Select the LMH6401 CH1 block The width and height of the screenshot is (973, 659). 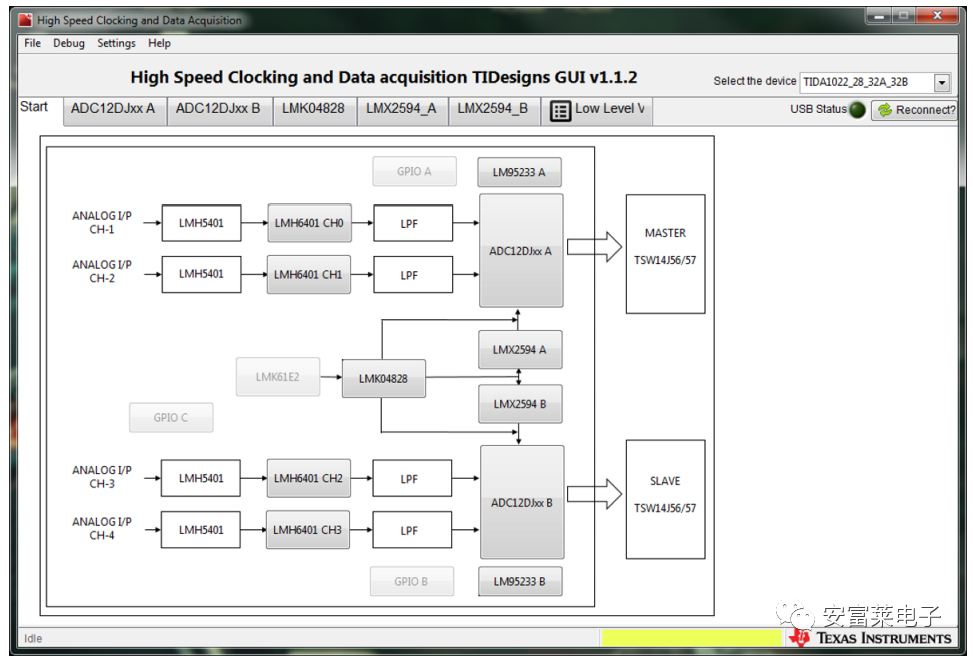(x=308, y=274)
